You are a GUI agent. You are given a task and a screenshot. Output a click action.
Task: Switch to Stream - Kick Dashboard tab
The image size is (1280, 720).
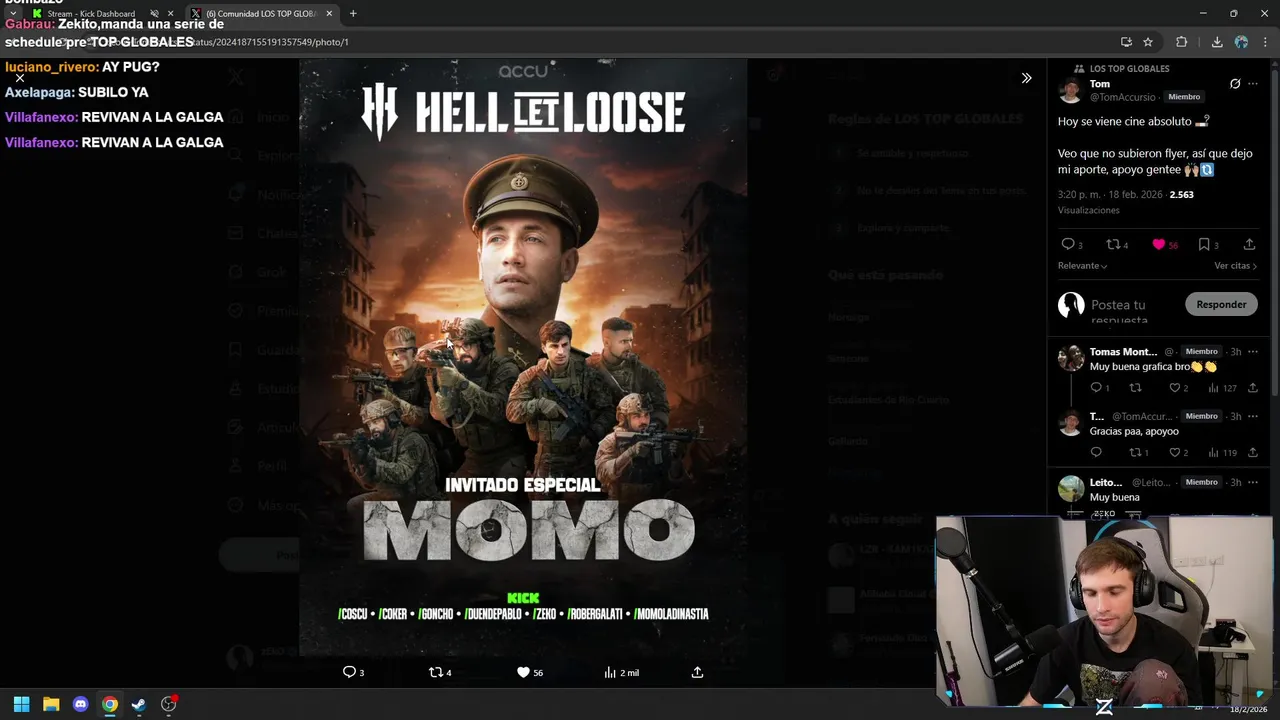pyautogui.click(x=90, y=14)
